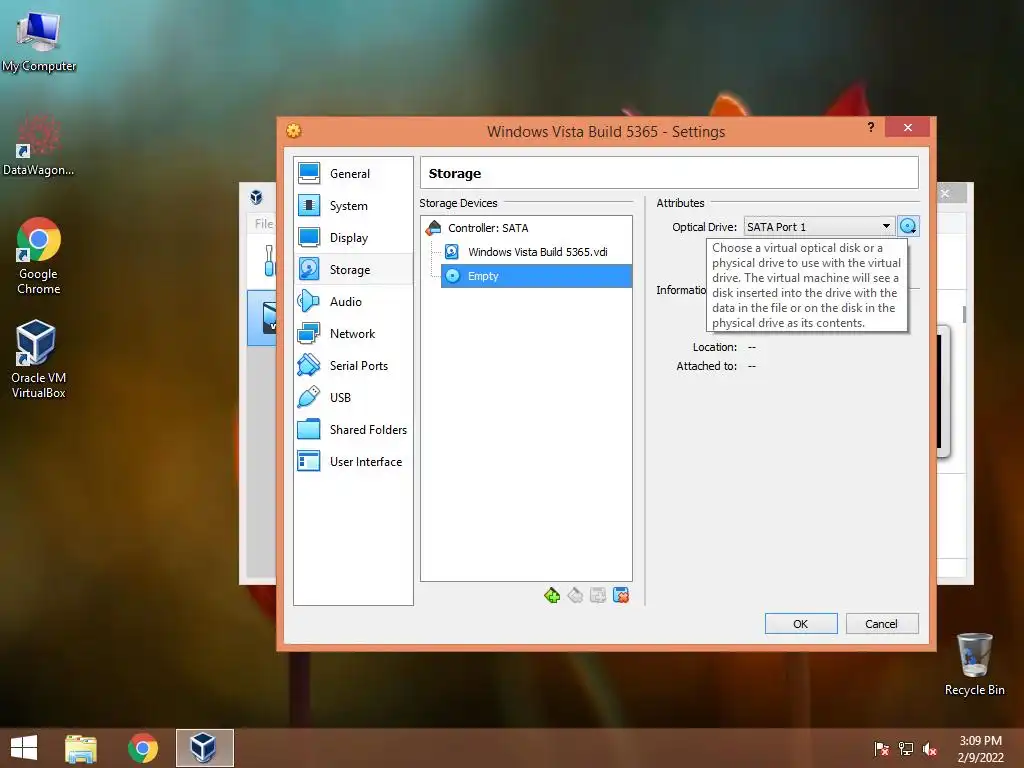Open the Oracle VM VirtualBox desktop shortcut
The width and height of the screenshot is (1024, 768).
click(39, 359)
